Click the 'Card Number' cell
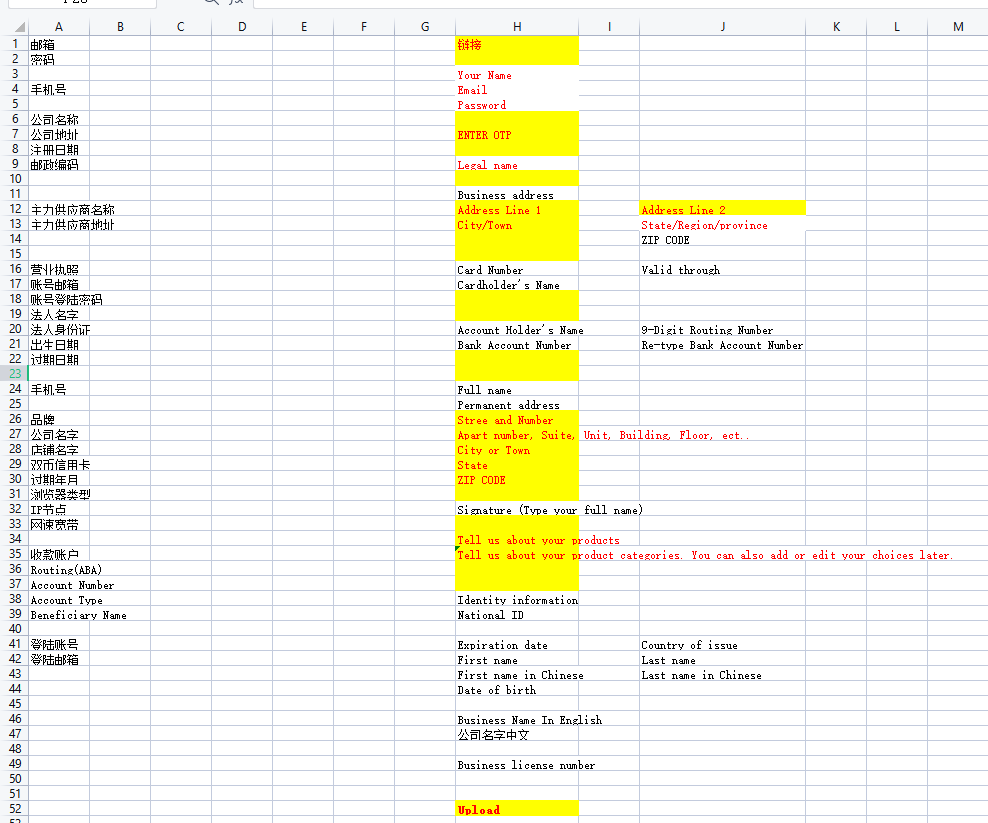The height and width of the screenshot is (823, 988). 517,269
